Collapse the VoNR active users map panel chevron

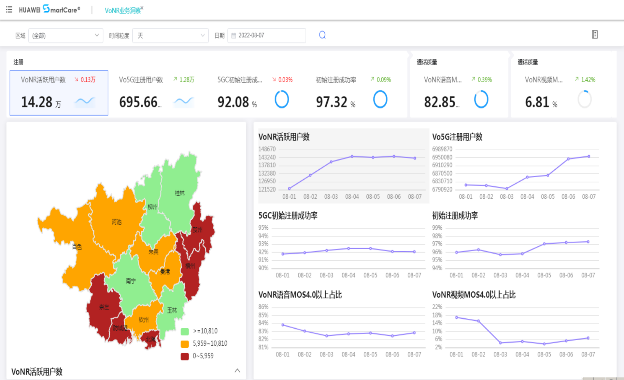point(238,371)
